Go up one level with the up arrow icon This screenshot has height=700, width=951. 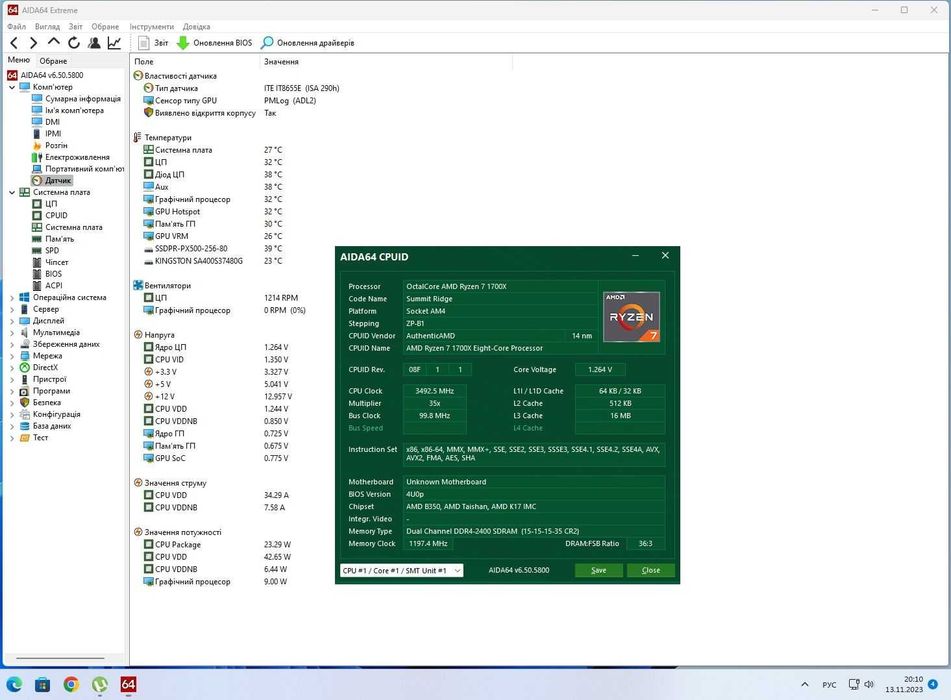[53, 42]
